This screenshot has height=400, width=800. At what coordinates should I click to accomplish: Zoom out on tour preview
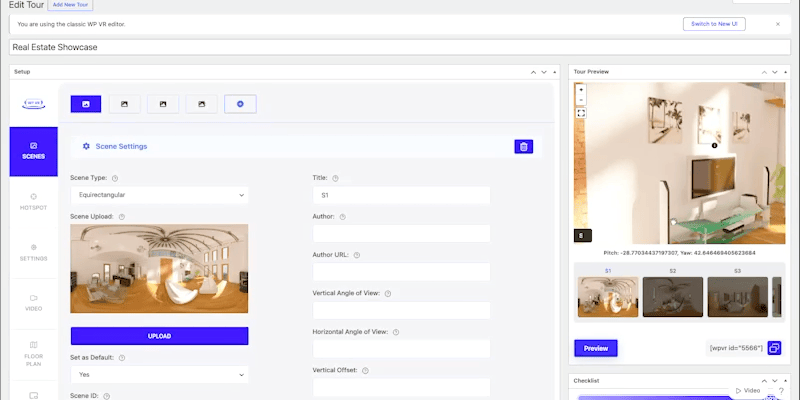tap(581, 99)
